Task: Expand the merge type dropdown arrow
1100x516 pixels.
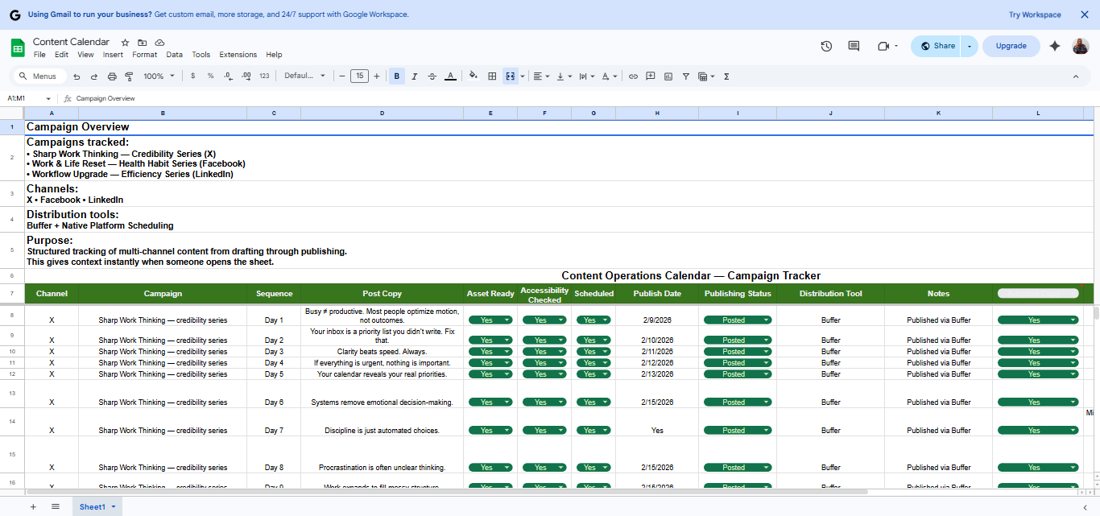Action: click(523, 76)
